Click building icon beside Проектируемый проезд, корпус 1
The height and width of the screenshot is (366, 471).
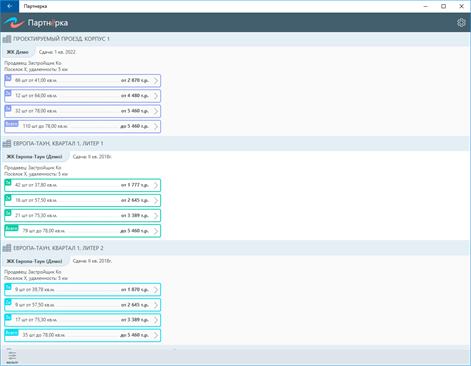pyautogui.click(x=7, y=39)
